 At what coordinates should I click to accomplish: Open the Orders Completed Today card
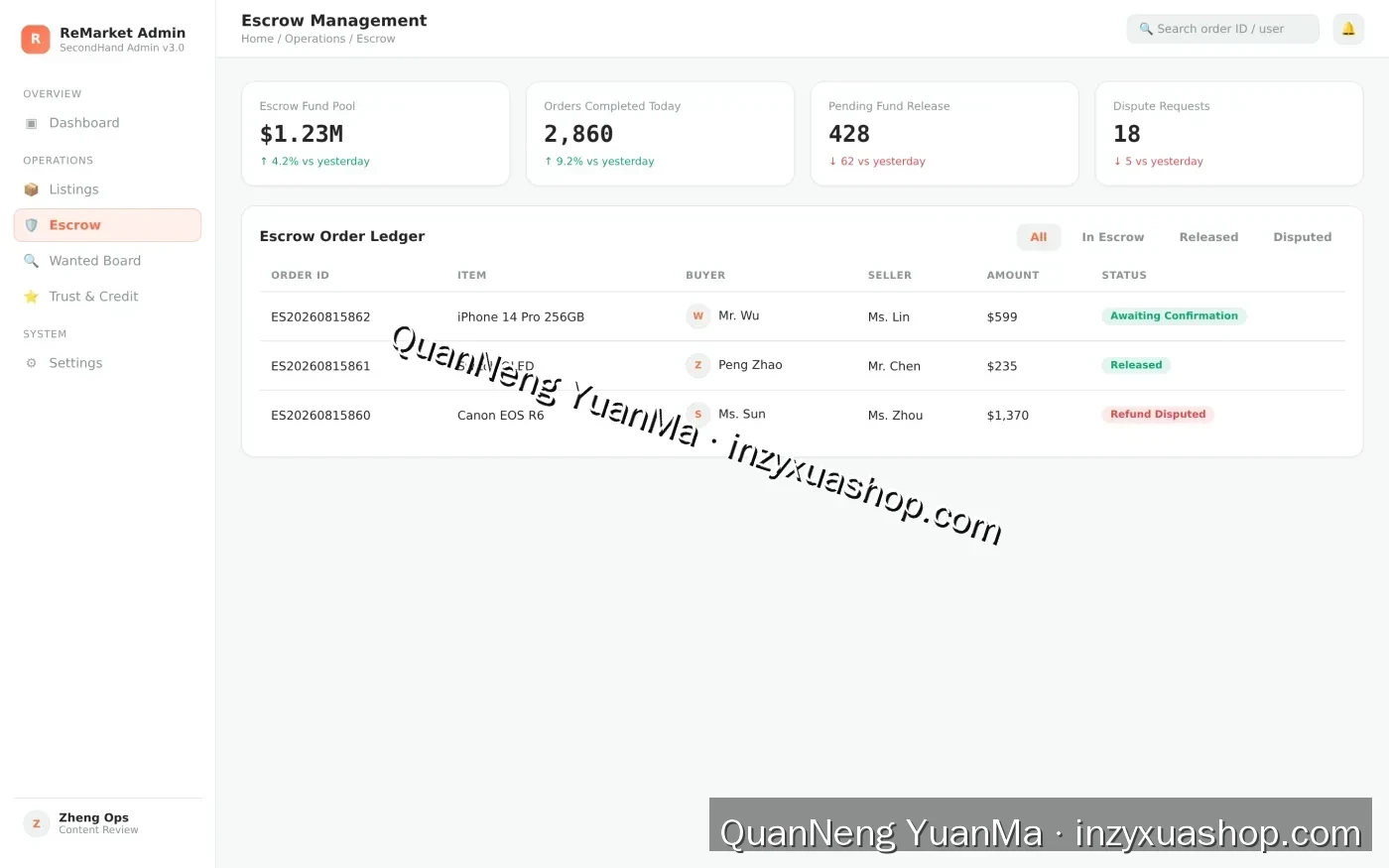click(660, 134)
